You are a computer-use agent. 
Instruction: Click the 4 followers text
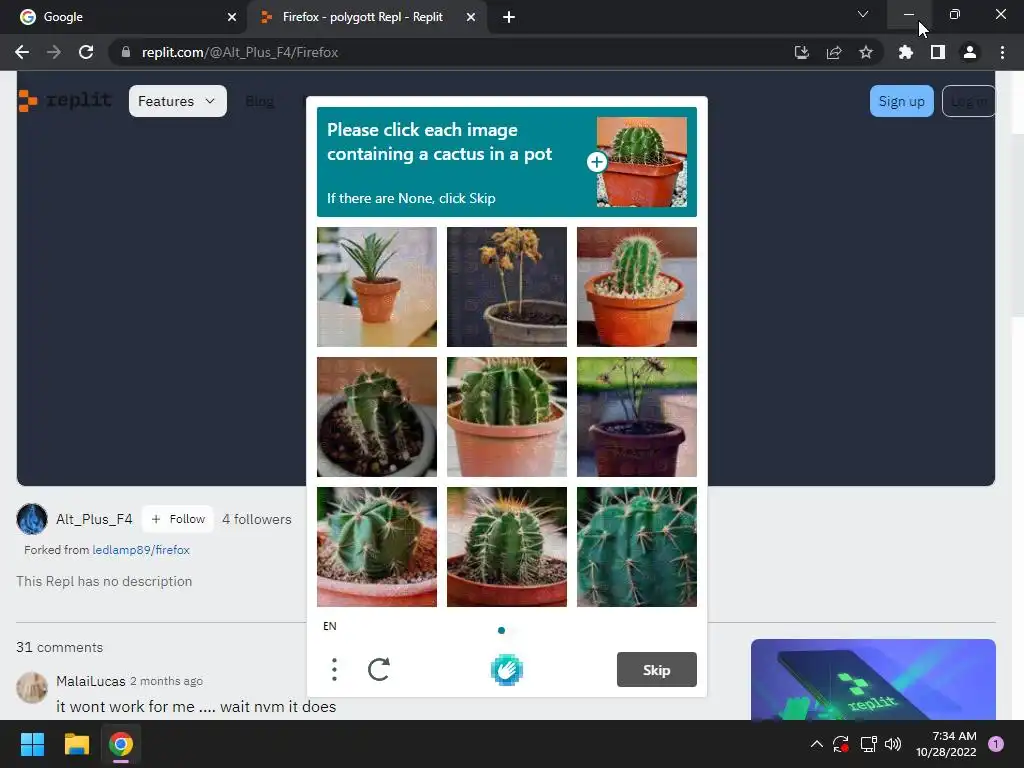click(257, 519)
